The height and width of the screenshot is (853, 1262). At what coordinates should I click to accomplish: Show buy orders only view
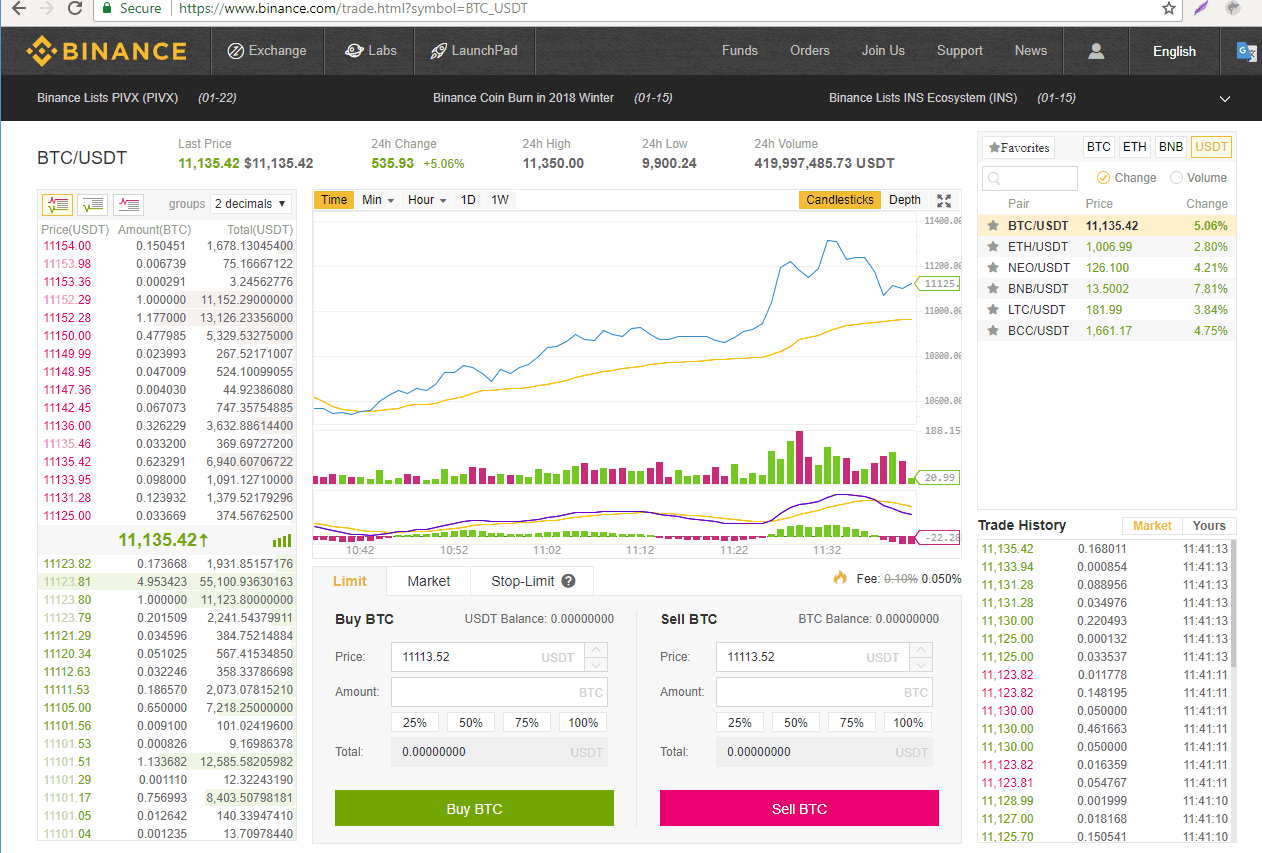92,204
